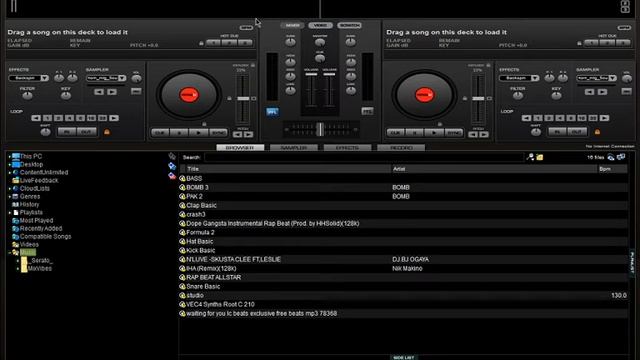640x360 pixels.
Task: Click the Master volume knob in mixer
Action: click(320, 42)
